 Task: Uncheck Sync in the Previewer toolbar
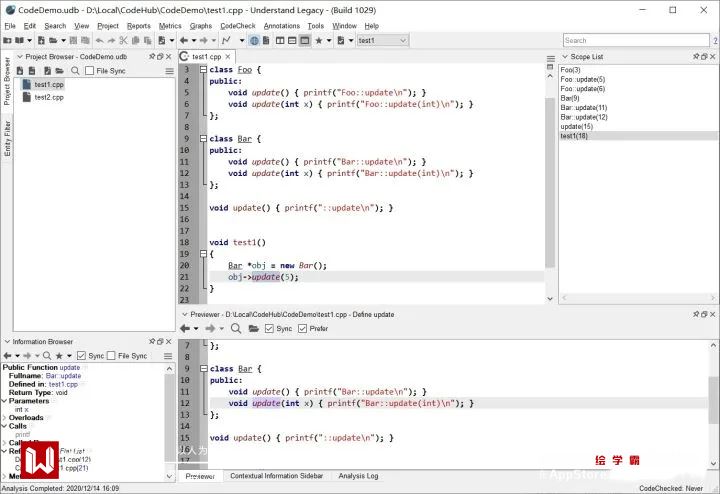pos(270,328)
